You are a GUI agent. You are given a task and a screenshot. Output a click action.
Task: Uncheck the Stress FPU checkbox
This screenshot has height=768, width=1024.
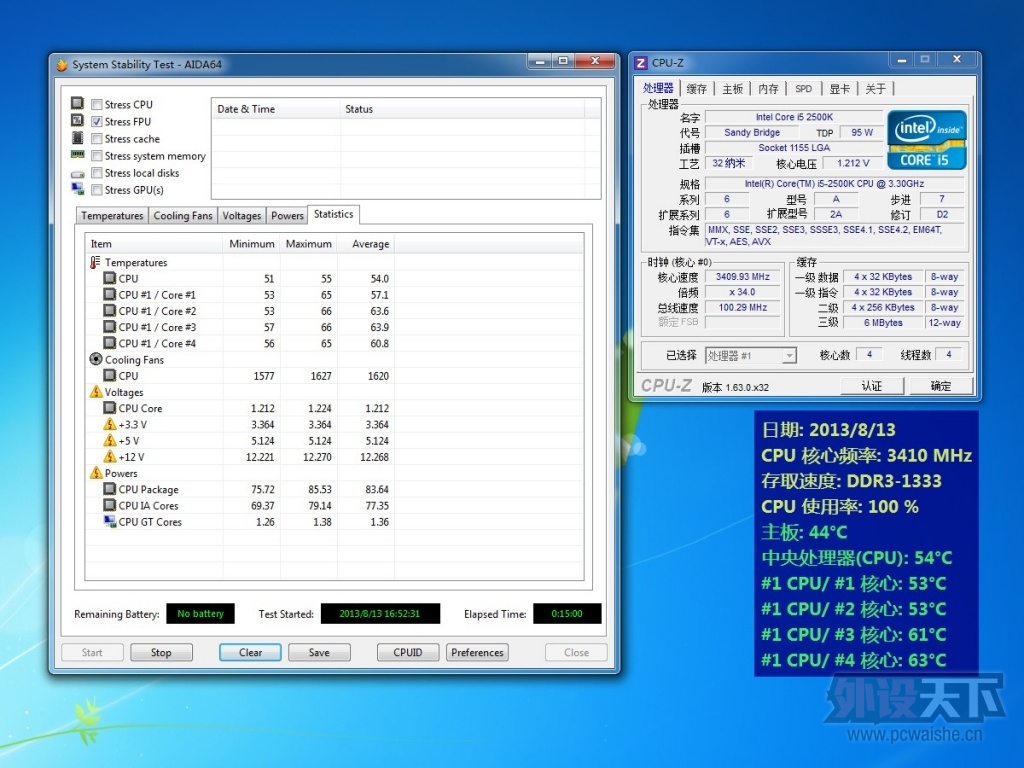pos(97,121)
